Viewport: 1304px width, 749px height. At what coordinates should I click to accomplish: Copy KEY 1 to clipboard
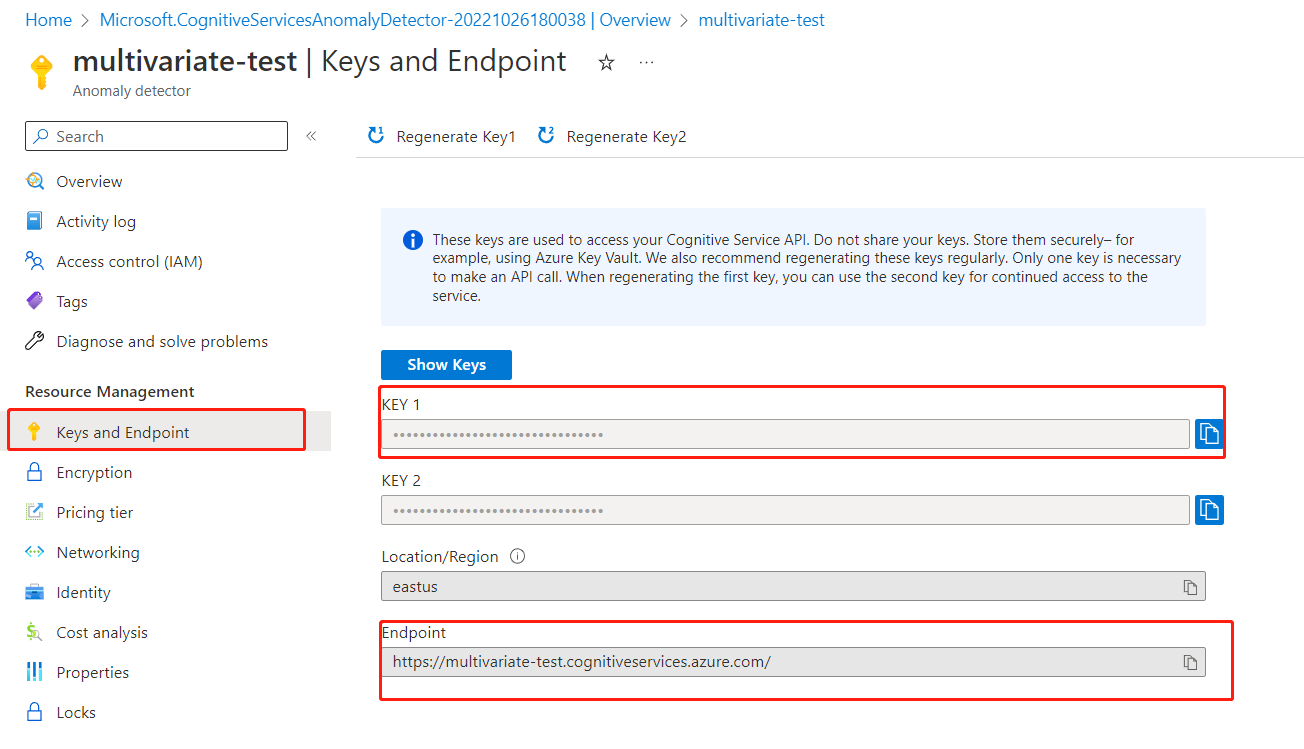pos(1209,434)
